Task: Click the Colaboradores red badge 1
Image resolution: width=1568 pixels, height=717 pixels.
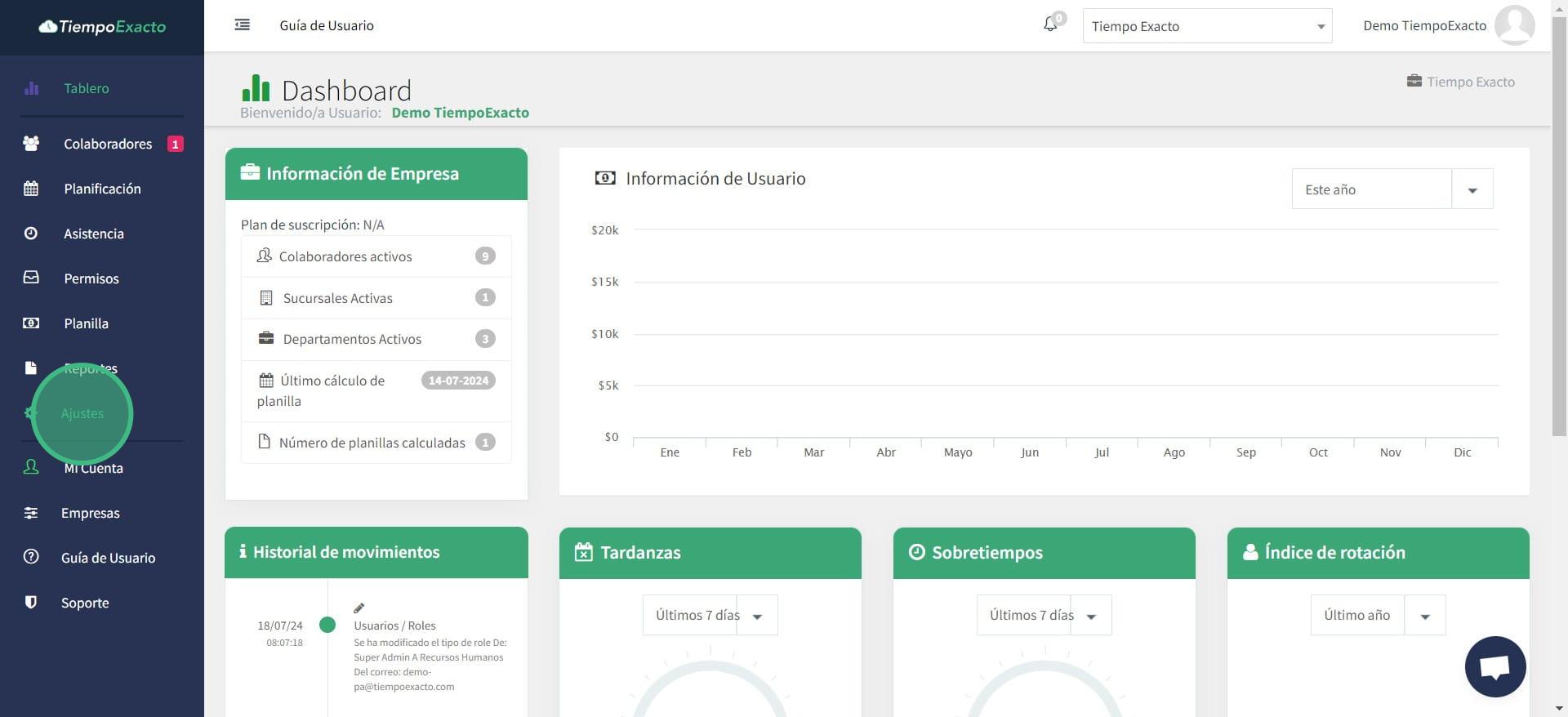Action: [175, 144]
